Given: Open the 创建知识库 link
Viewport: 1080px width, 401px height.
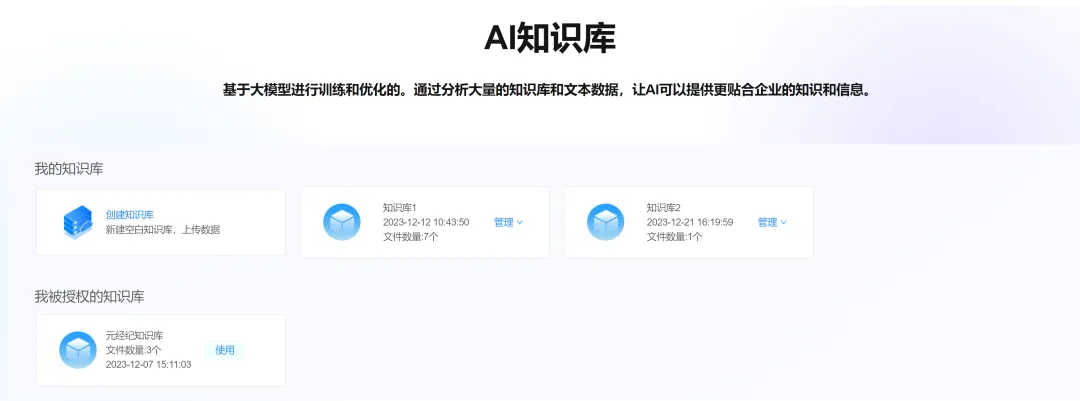Looking at the screenshot, I should coord(129,215).
